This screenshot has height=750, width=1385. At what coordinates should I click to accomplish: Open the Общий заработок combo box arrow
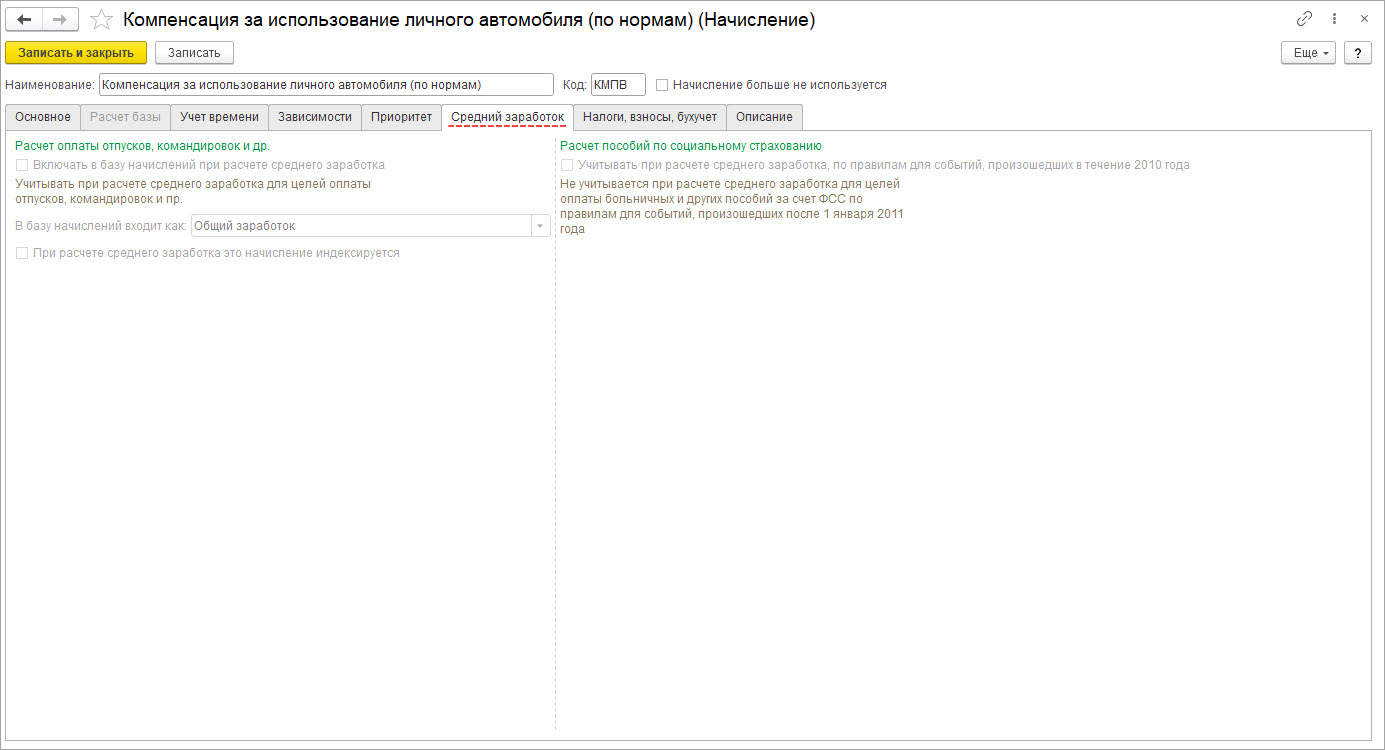[x=541, y=226]
